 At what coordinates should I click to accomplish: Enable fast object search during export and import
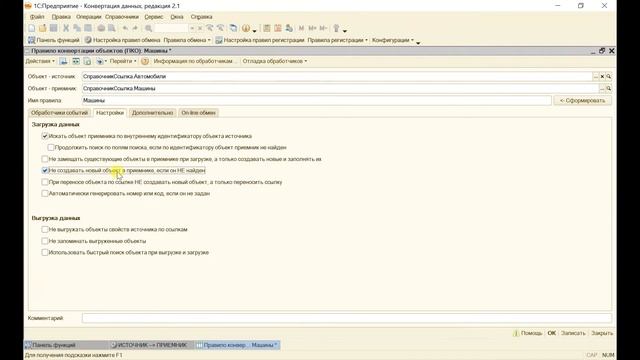45,252
